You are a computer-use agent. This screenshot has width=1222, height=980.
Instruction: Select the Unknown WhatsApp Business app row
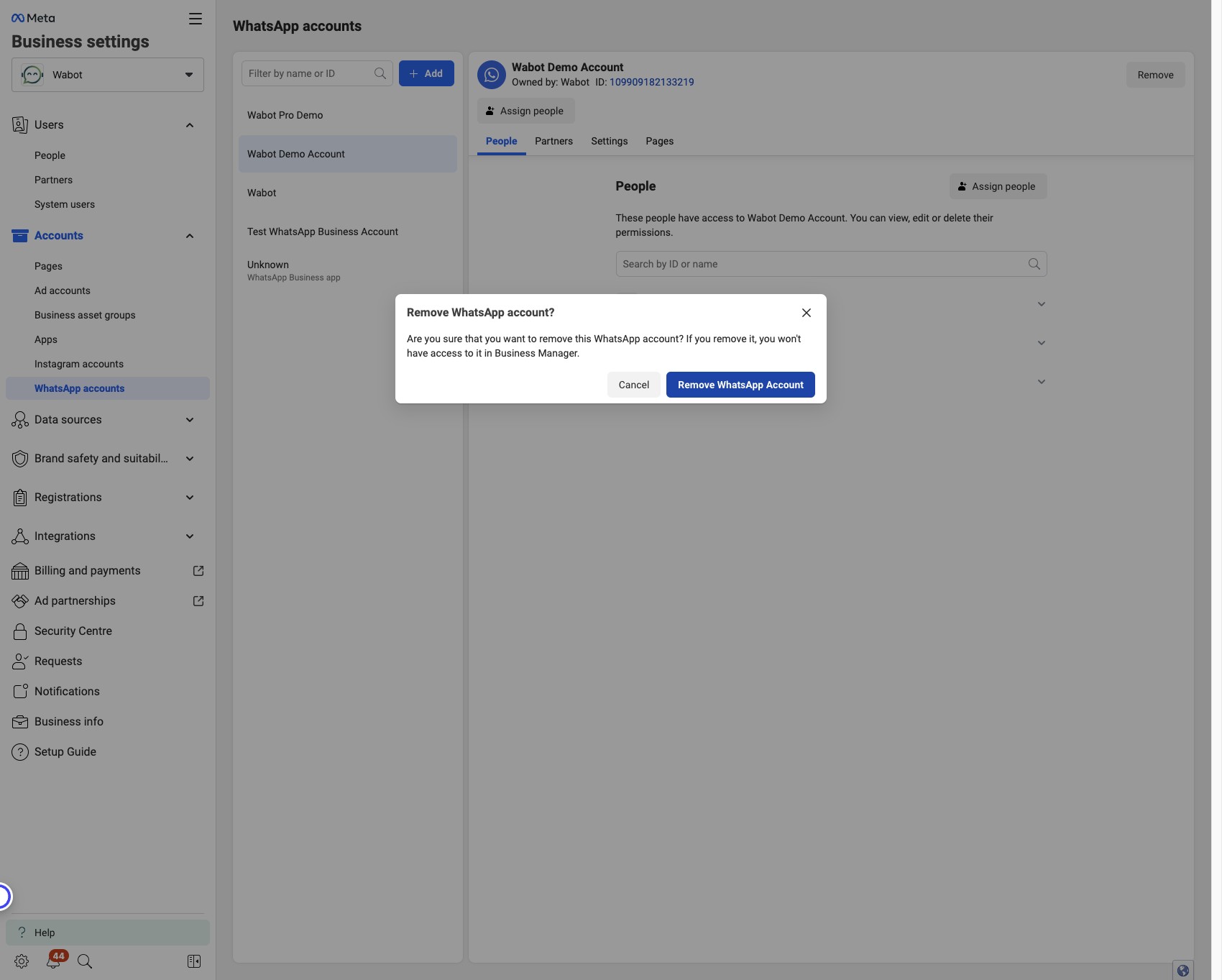tap(348, 270)
